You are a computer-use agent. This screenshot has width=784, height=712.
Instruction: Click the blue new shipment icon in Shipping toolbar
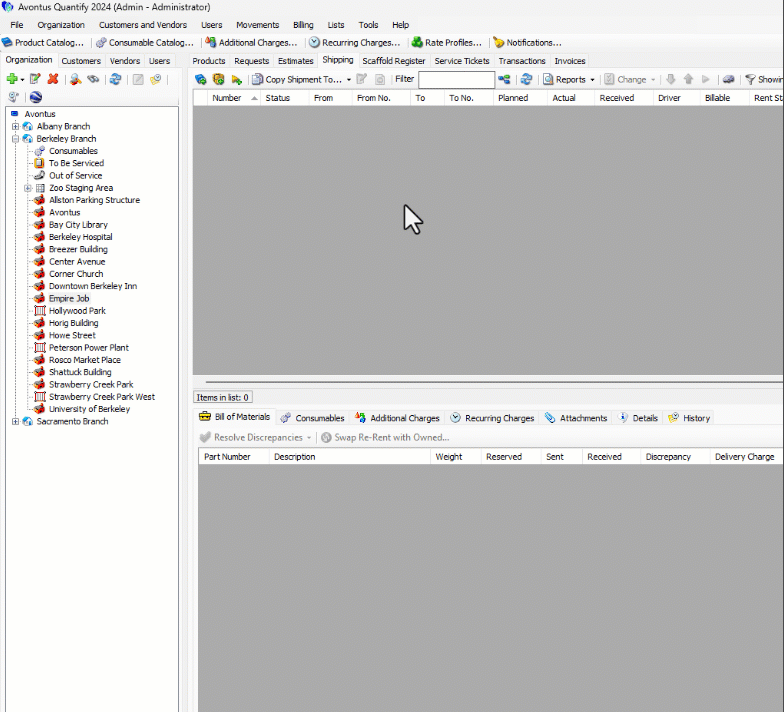(200, 79)
